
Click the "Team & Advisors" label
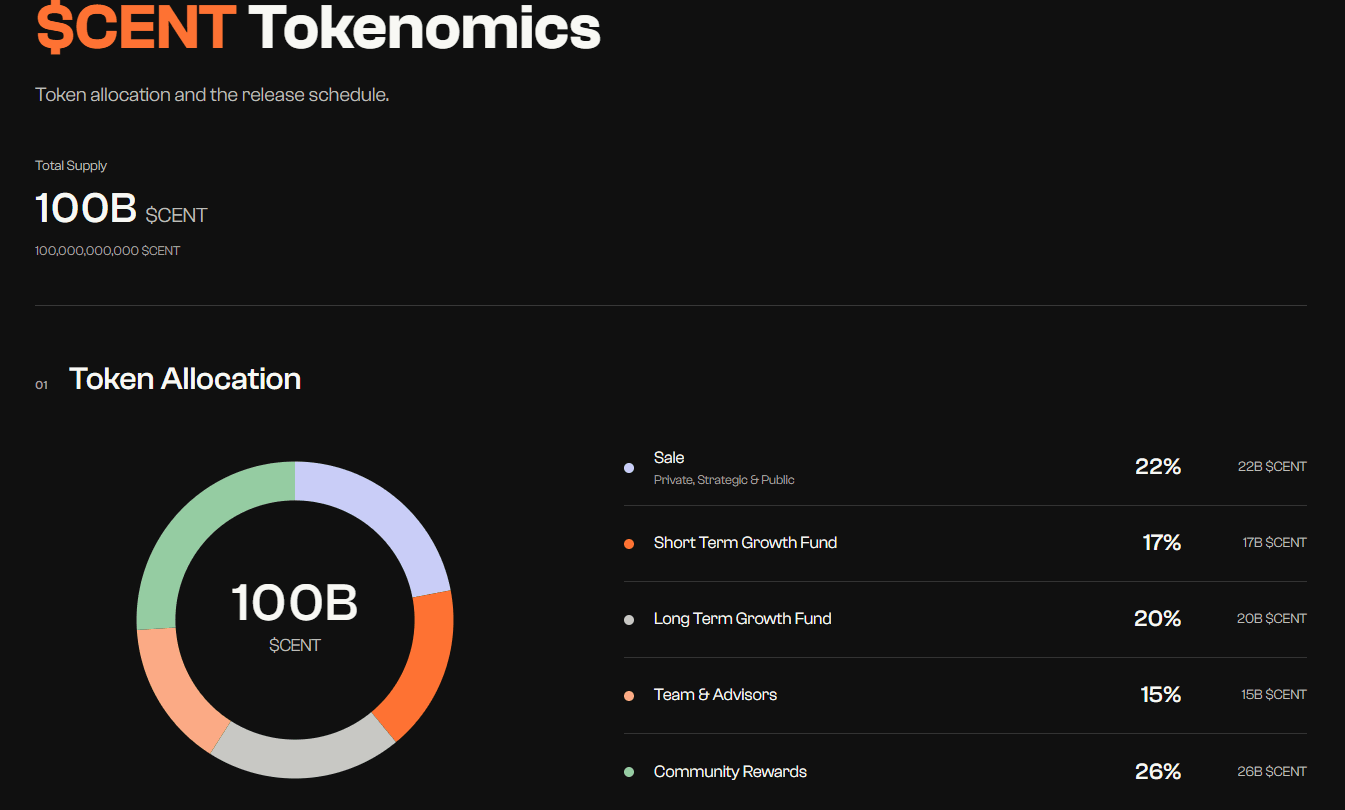(x=715, y=694)
